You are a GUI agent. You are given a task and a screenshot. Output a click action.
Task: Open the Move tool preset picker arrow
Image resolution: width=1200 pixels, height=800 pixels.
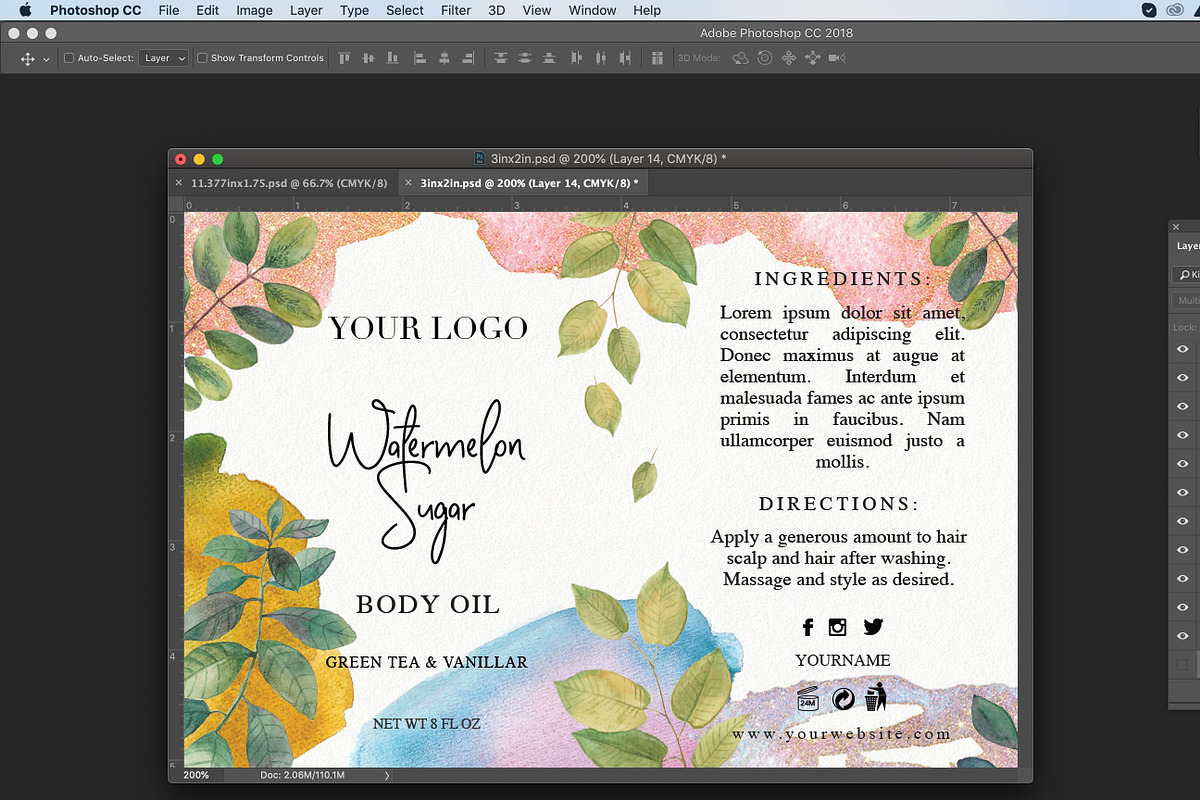pos(46,60)
